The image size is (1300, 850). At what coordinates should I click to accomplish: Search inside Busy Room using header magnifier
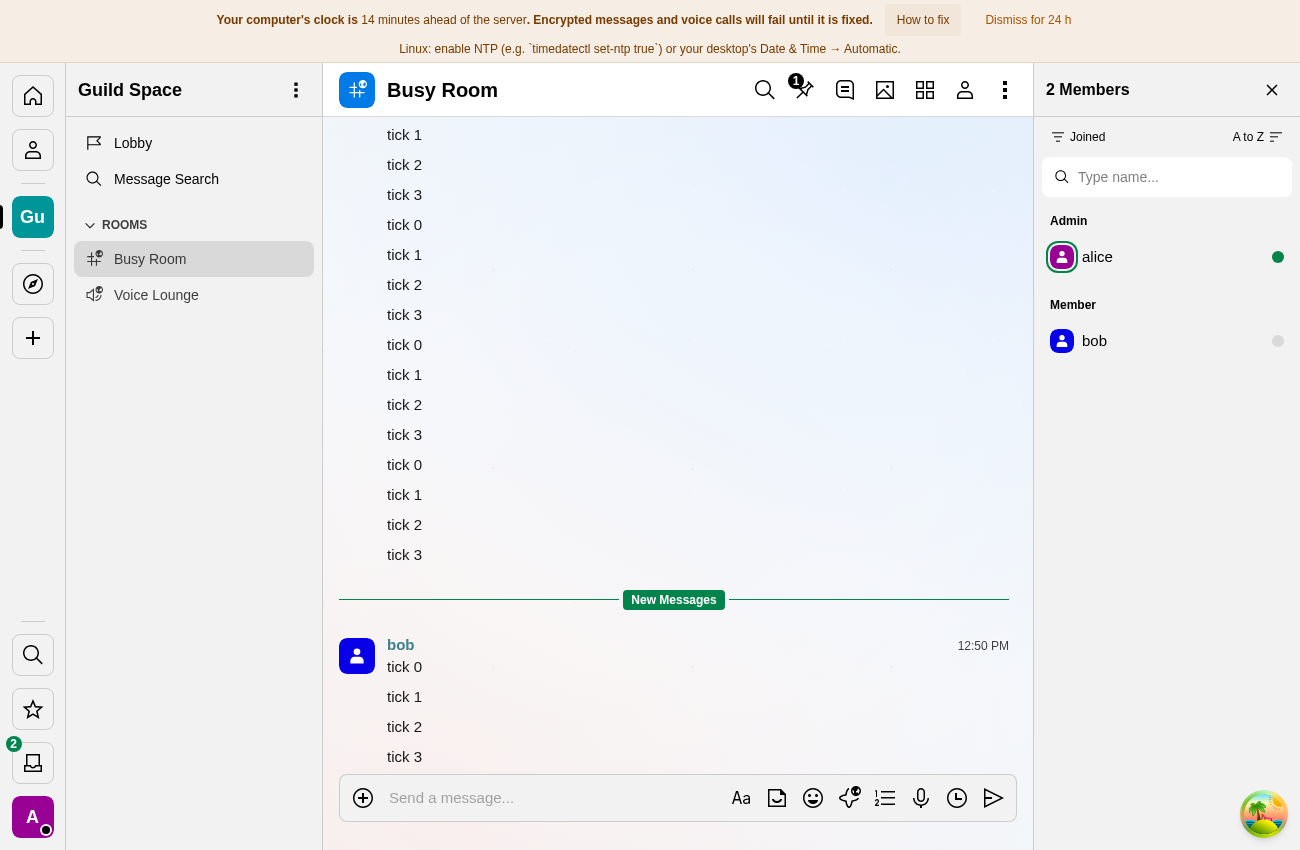765,90
